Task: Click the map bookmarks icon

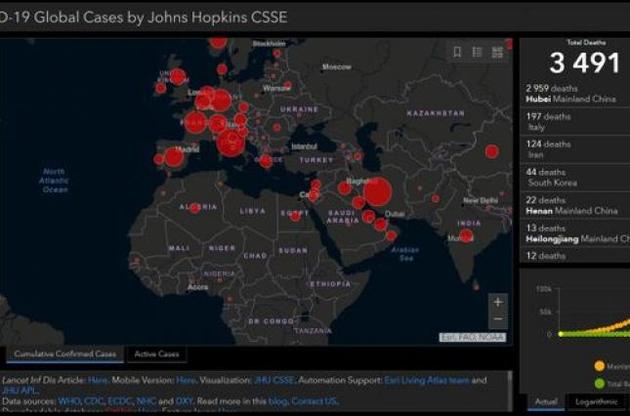Action: [457, 52]
